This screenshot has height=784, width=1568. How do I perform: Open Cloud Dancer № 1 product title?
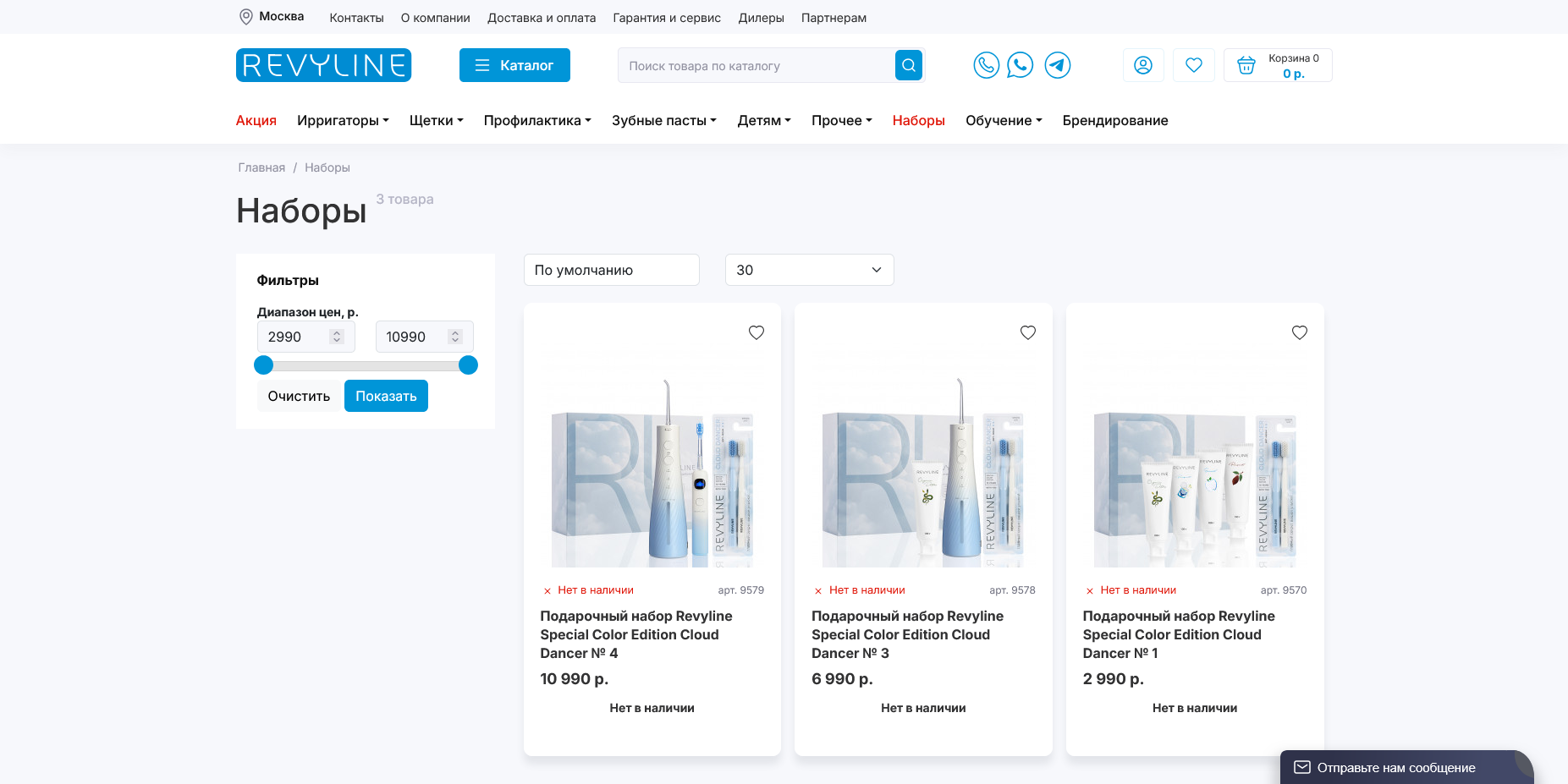pos(1179,634)
